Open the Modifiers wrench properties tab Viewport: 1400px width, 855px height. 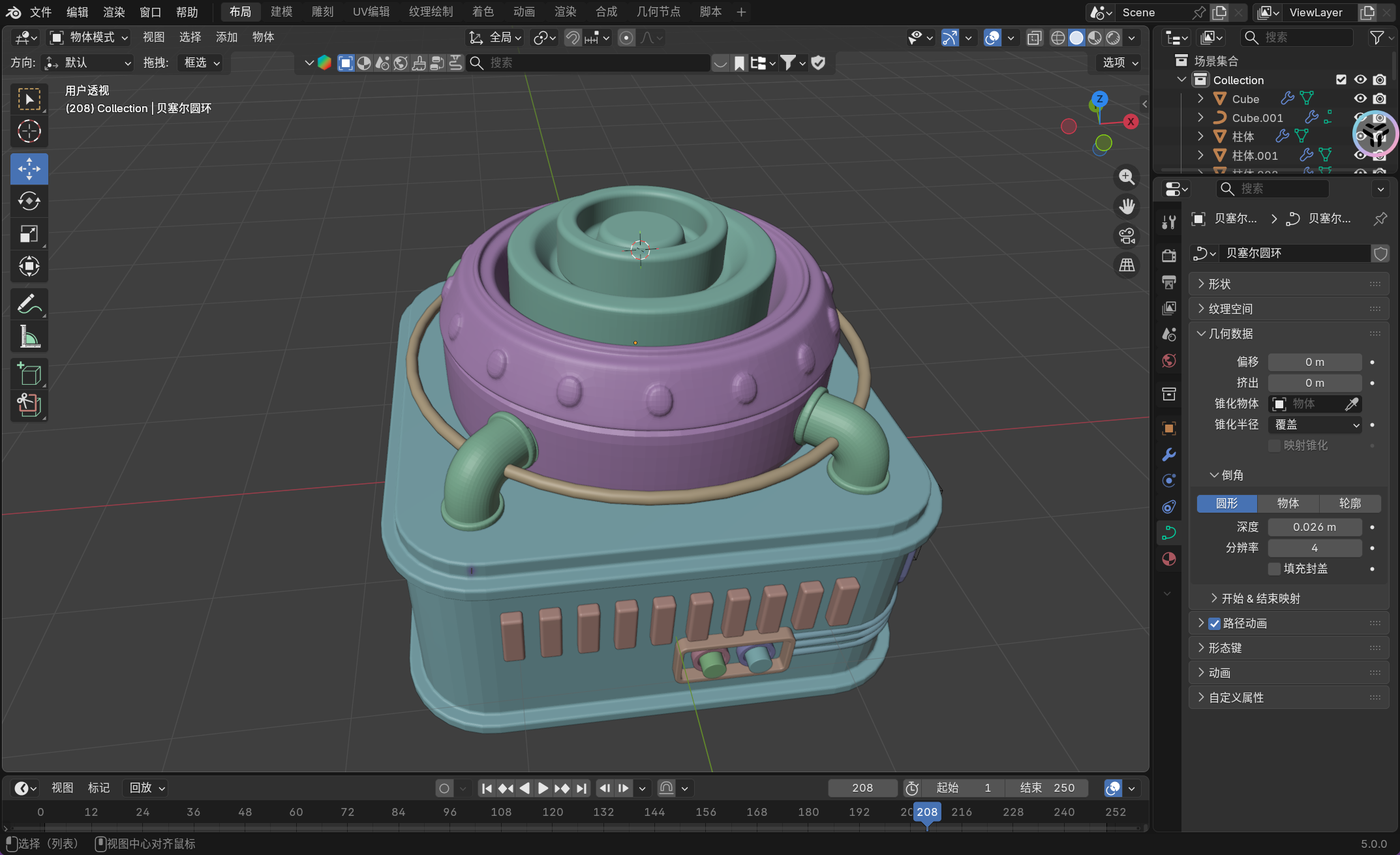click(1168, 455)
